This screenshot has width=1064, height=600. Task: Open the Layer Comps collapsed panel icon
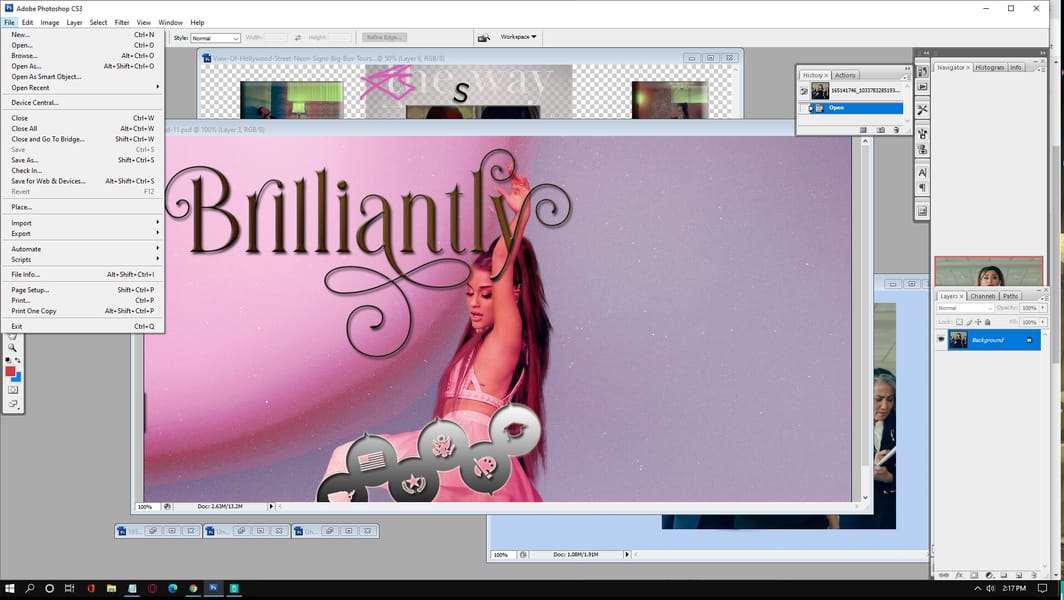coord(922,211)
